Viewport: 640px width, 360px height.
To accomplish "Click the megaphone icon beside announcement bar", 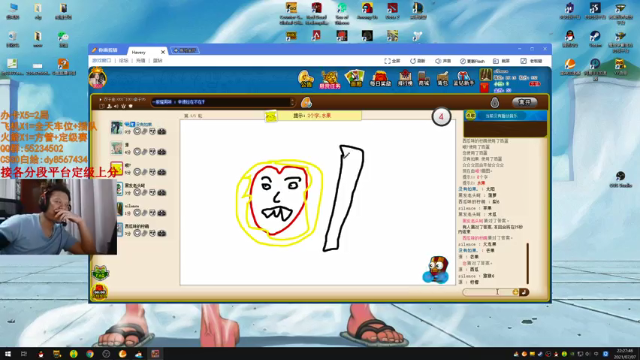I will [306, 102].
